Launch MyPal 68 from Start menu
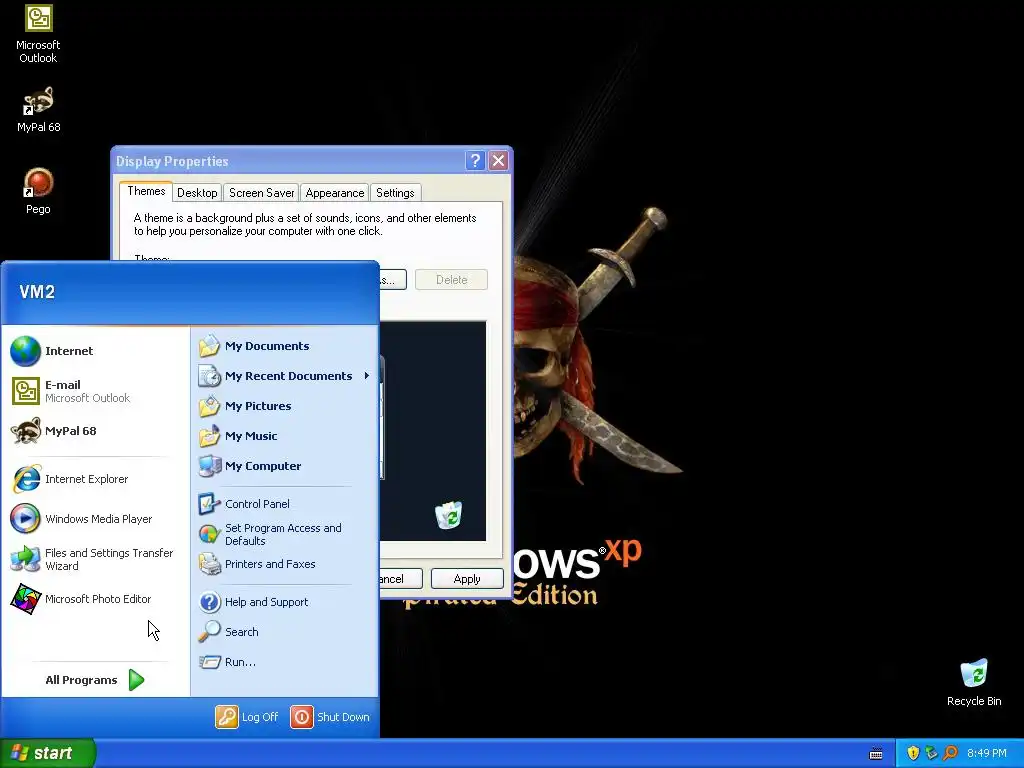 (96, 431)
